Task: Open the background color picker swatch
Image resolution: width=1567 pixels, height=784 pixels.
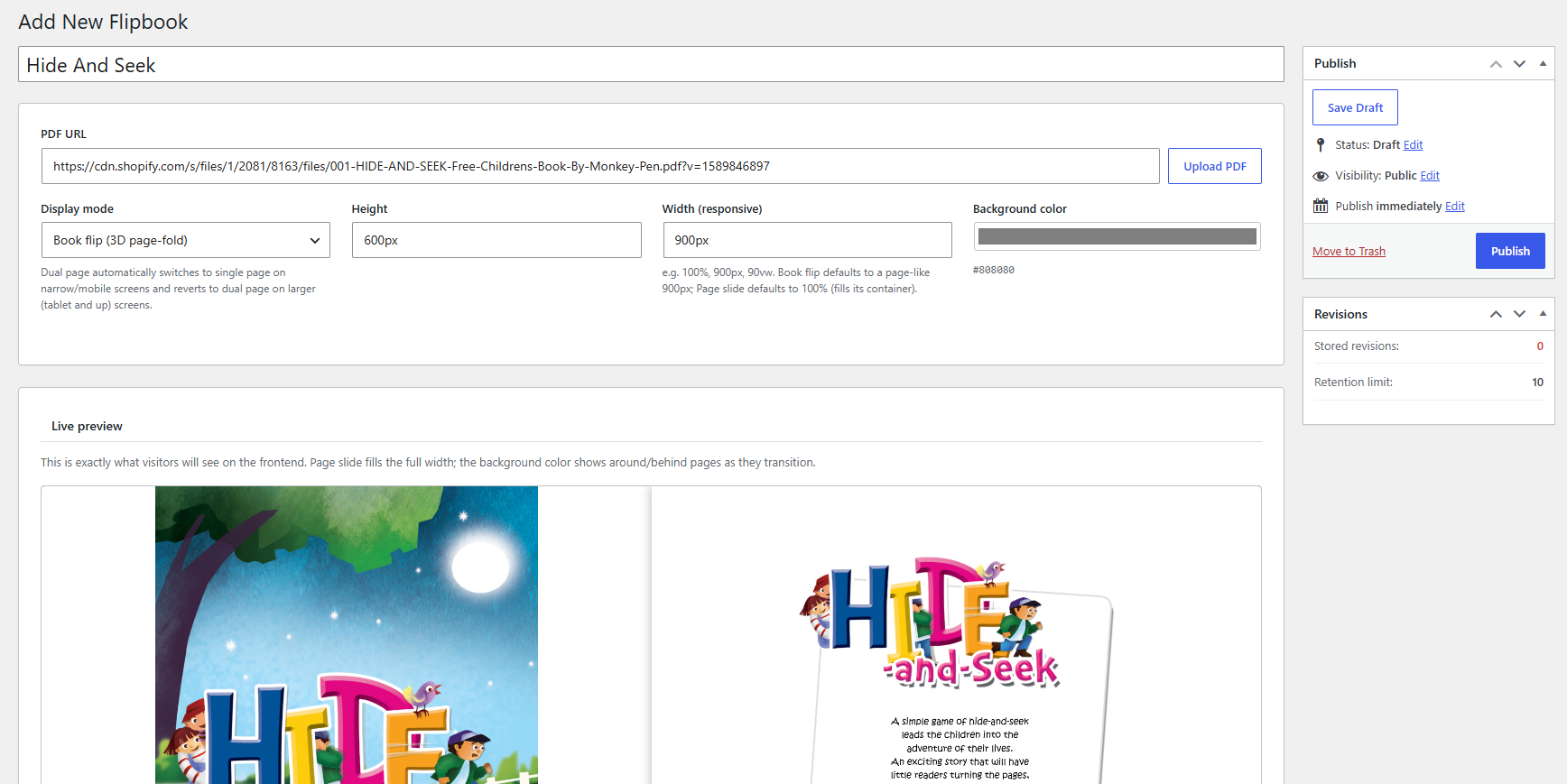Action: pyautogui.click(x=1117, y=236)
